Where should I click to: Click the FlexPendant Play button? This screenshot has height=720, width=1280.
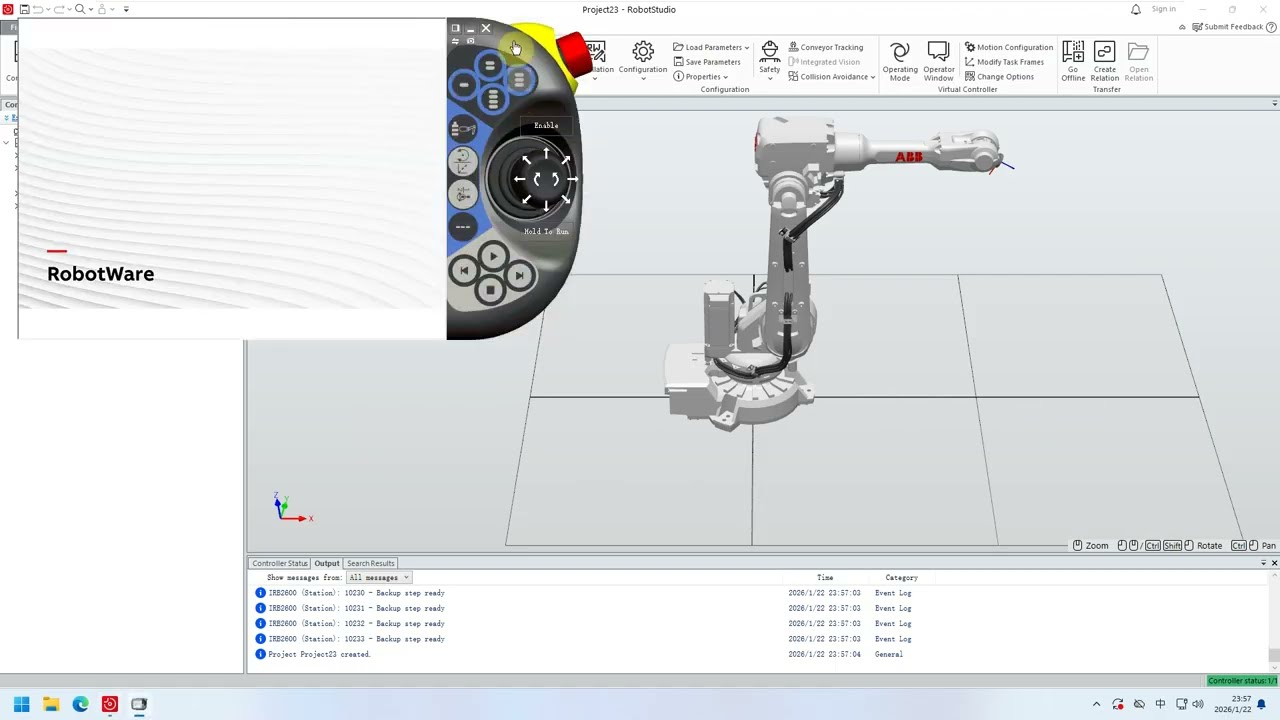(493, 257)
